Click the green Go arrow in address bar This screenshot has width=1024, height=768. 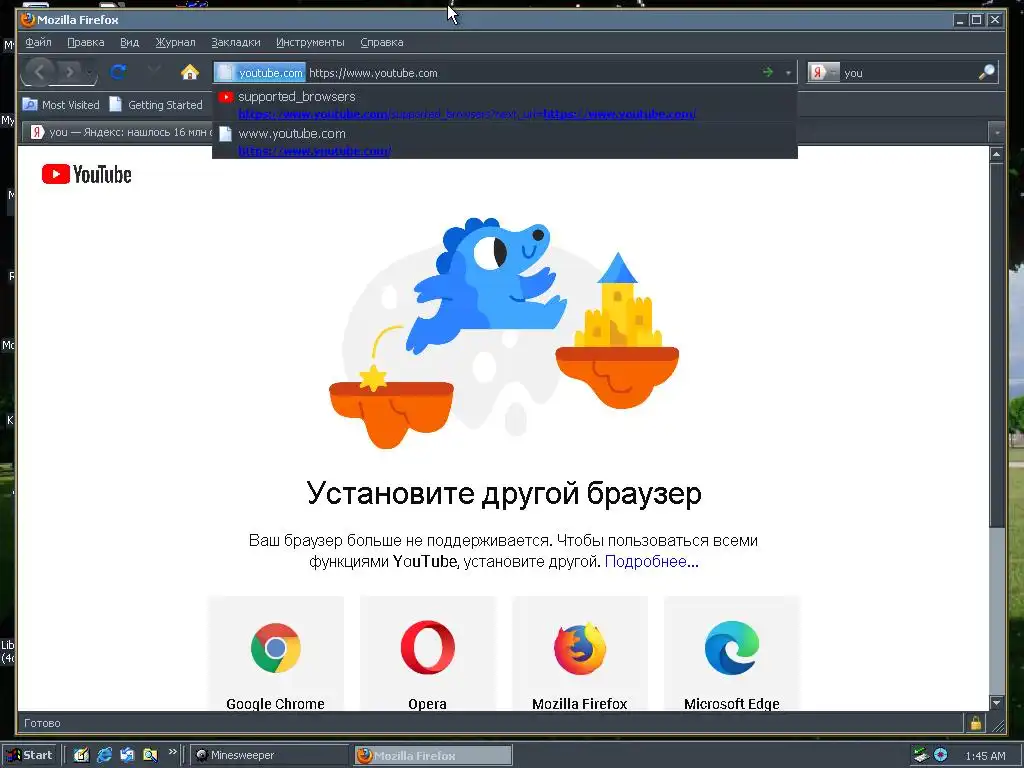768,72
